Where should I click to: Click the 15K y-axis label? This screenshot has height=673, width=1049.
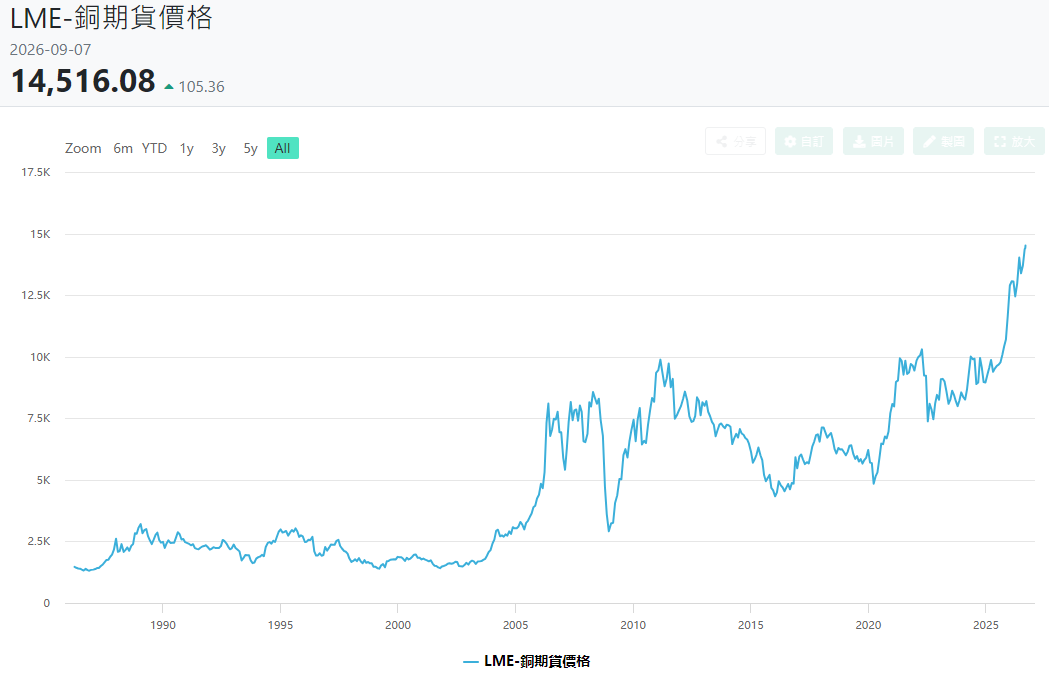pyautogui.click(x=40, y=234)
